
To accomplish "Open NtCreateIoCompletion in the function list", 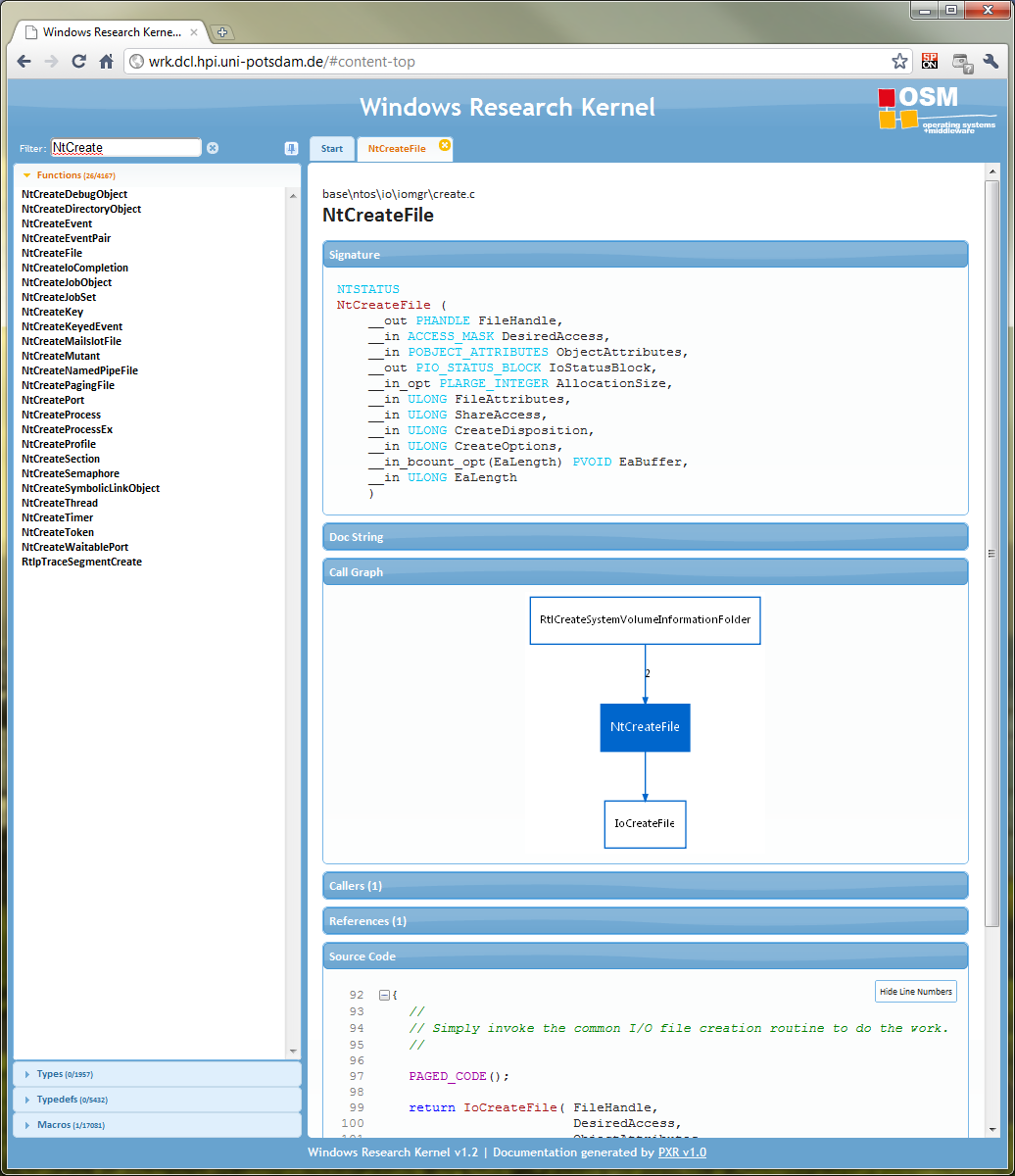I will pos(74,268).
